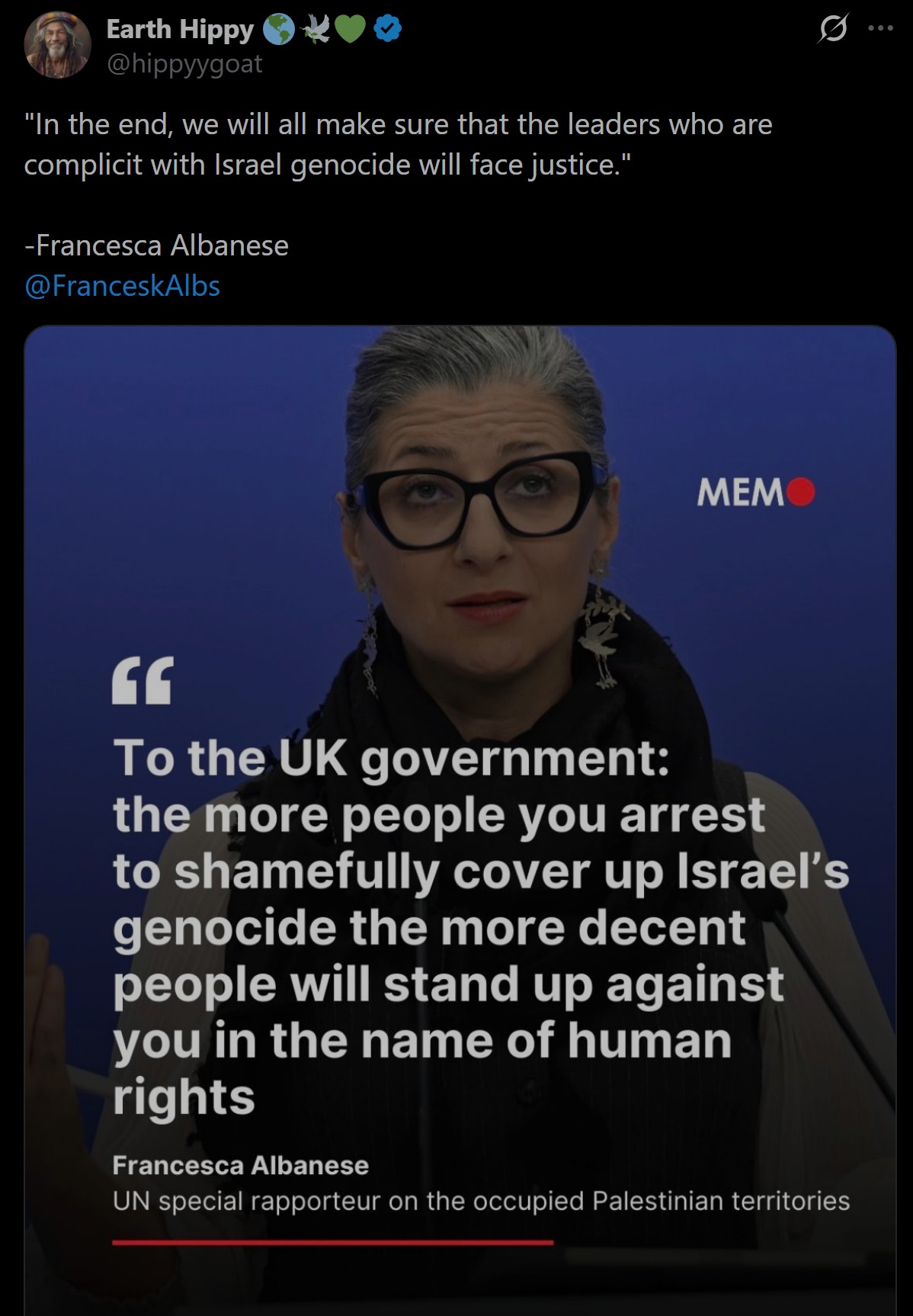Click the UN special rapporteur subtitle
Image resolution: width=913 pixels, height=1316 pixels.
[x=481, y=1201]
